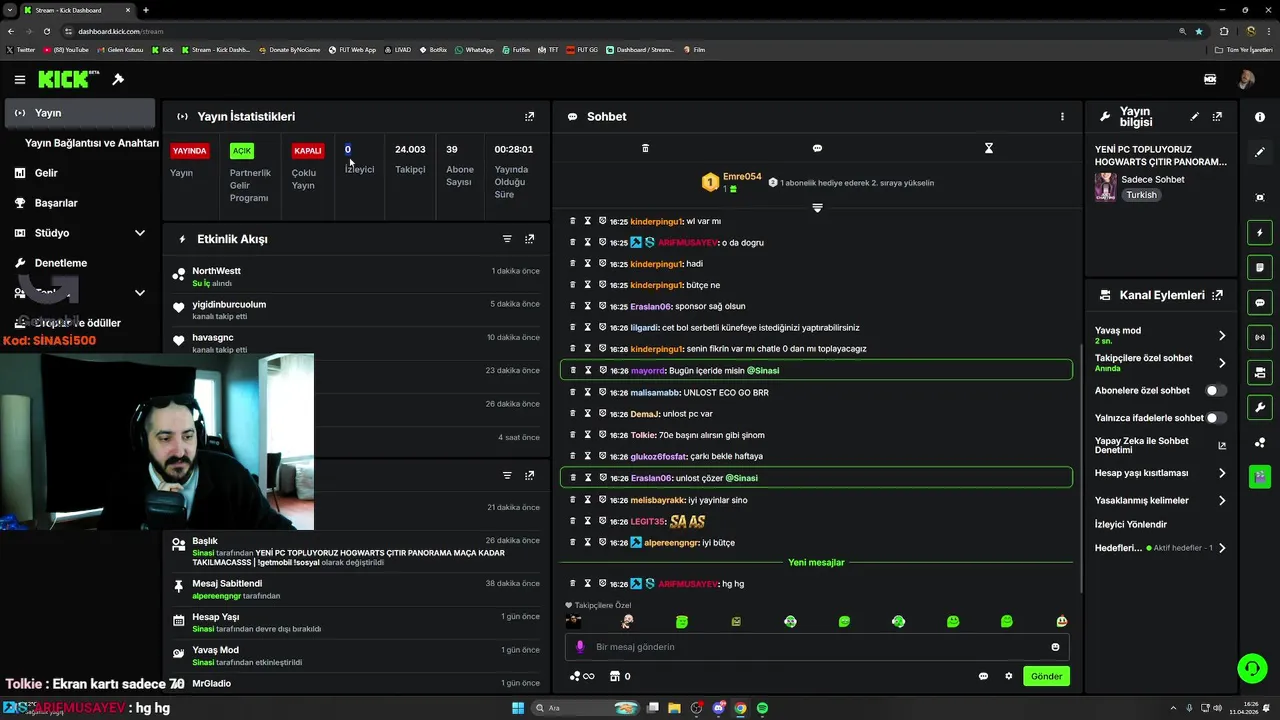Screen dimensions: 1280x720
Task: Collapse the leaderboard banner arrow under Emre054
Action: click(x=817, y=208)
